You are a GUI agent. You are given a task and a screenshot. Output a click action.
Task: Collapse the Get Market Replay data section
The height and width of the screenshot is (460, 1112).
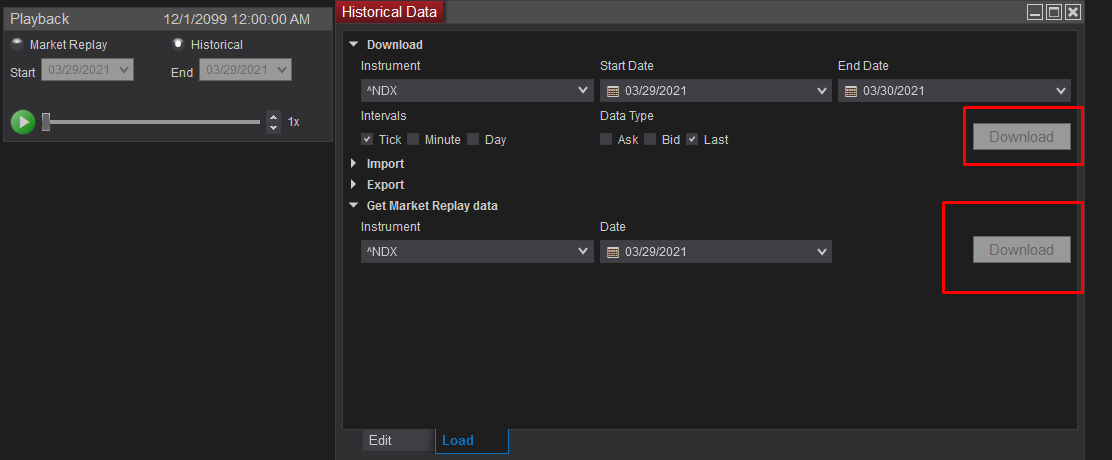tap(354, 206)
